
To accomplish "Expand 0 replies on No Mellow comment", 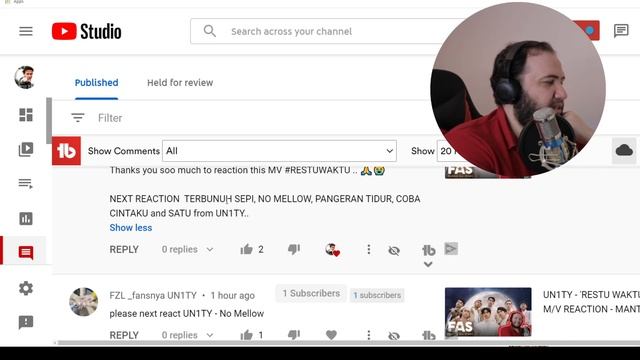I will 187,335.
